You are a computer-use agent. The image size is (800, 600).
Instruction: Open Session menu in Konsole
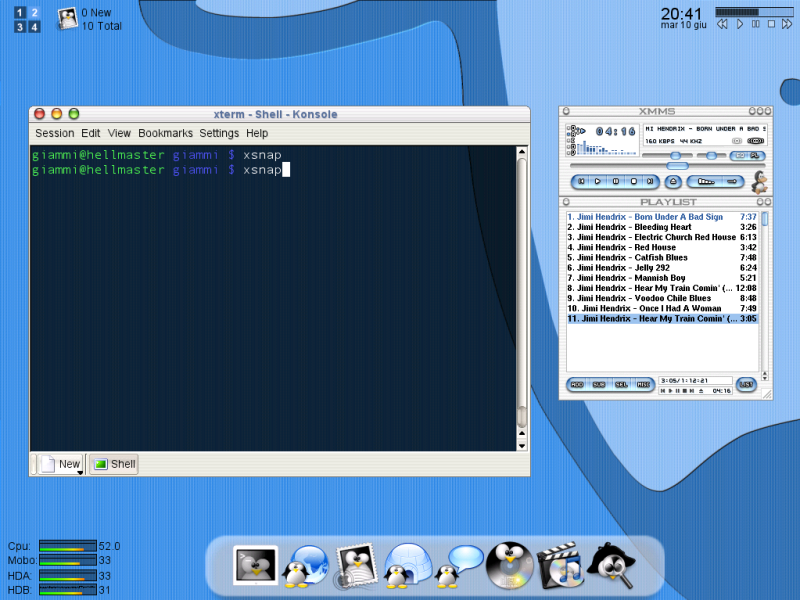tap(55, 133)
